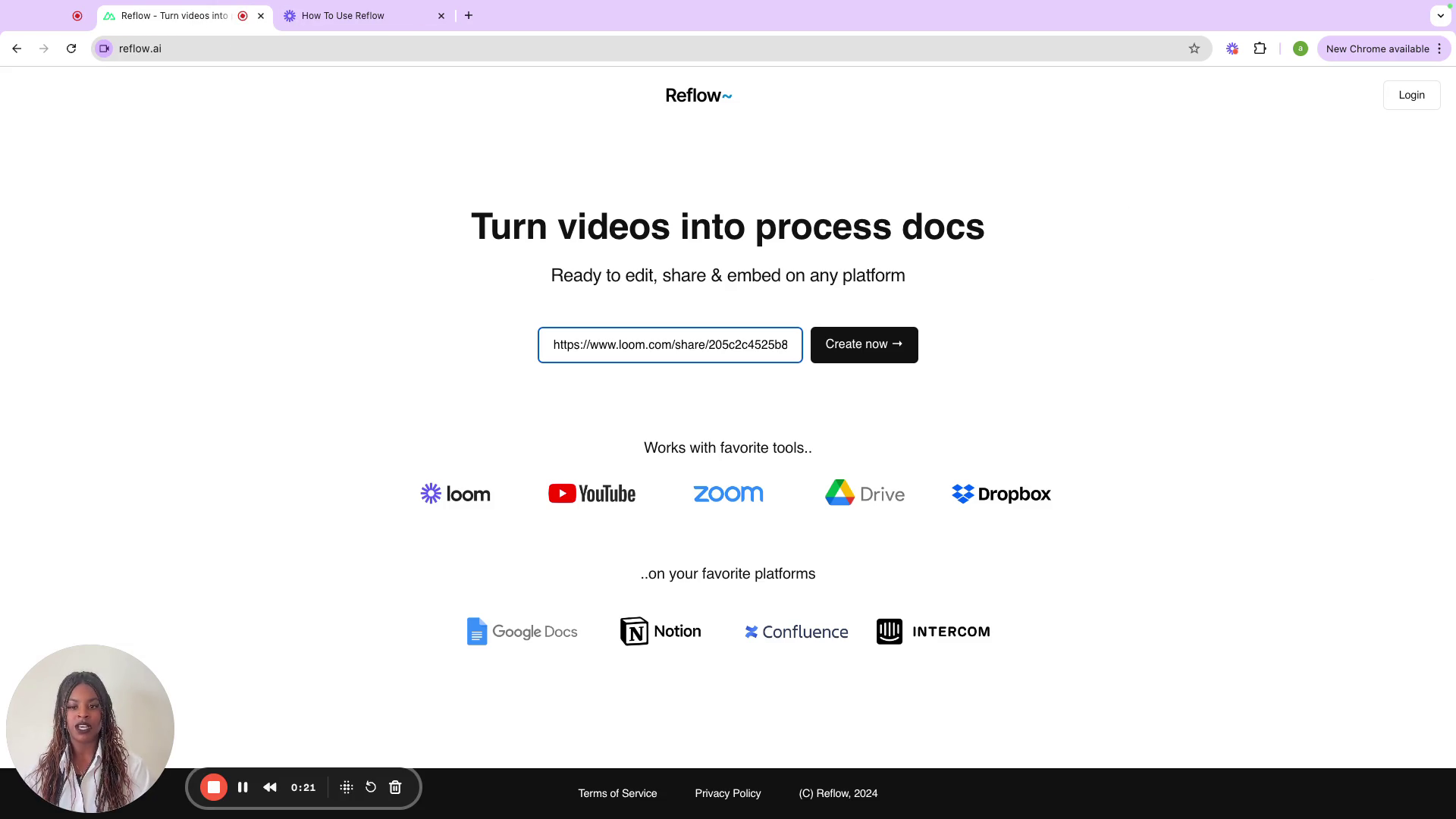
Task: Open the Loom extension icon
Action: pyautogui.click(x=1232, y=49)
